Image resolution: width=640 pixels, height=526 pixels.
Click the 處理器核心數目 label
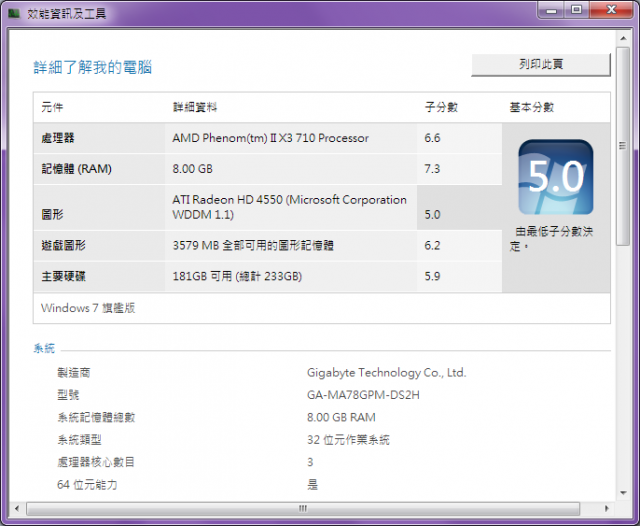click(96, 462)
